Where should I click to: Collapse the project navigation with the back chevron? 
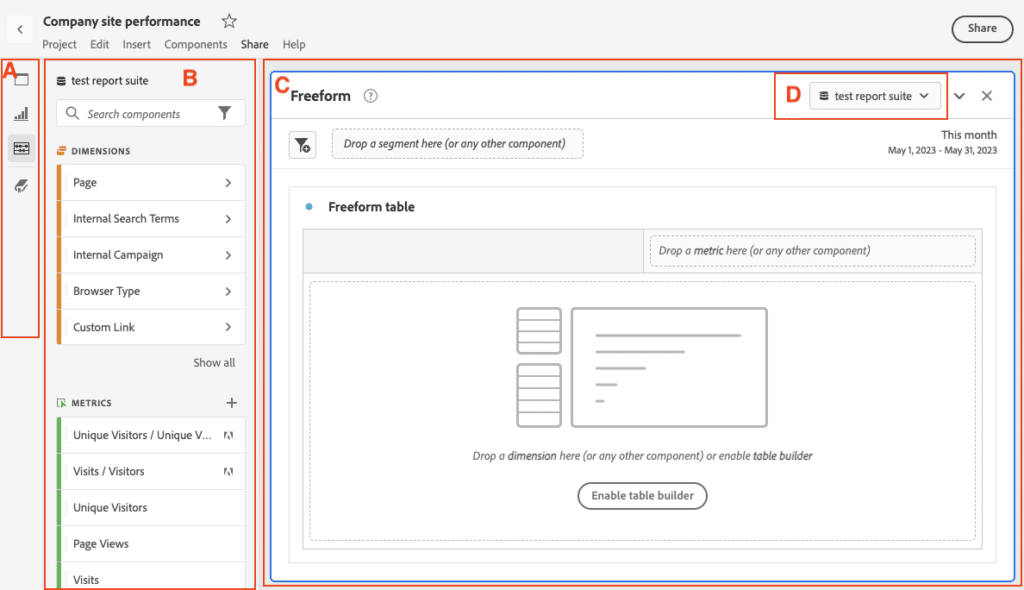[x=20, y=28]
